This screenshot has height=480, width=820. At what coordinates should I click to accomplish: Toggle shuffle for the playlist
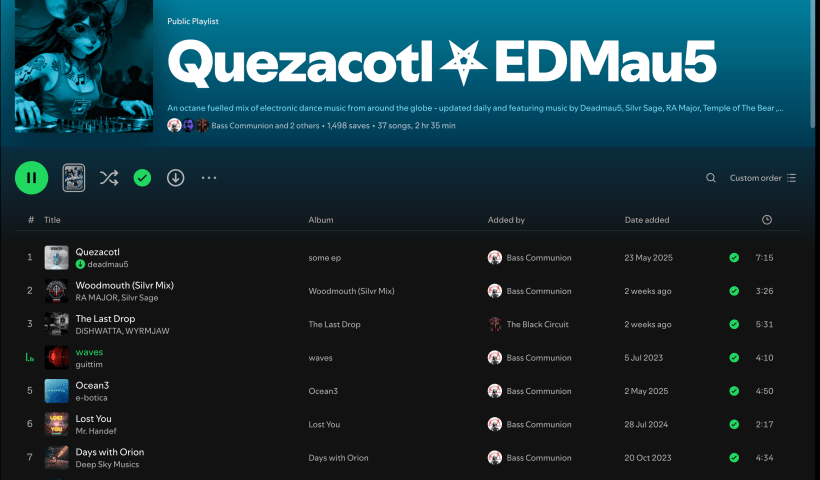(x=109, y=178)
